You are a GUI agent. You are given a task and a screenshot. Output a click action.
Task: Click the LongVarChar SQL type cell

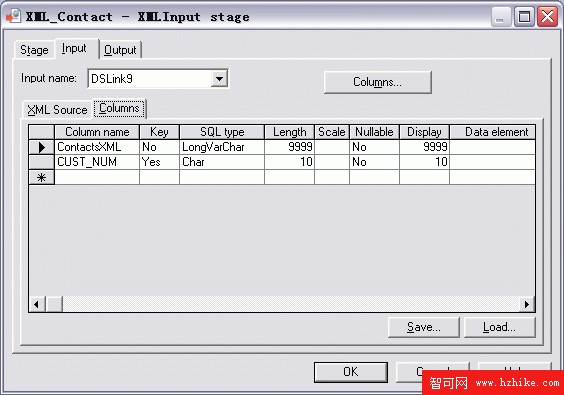point(222,147)
